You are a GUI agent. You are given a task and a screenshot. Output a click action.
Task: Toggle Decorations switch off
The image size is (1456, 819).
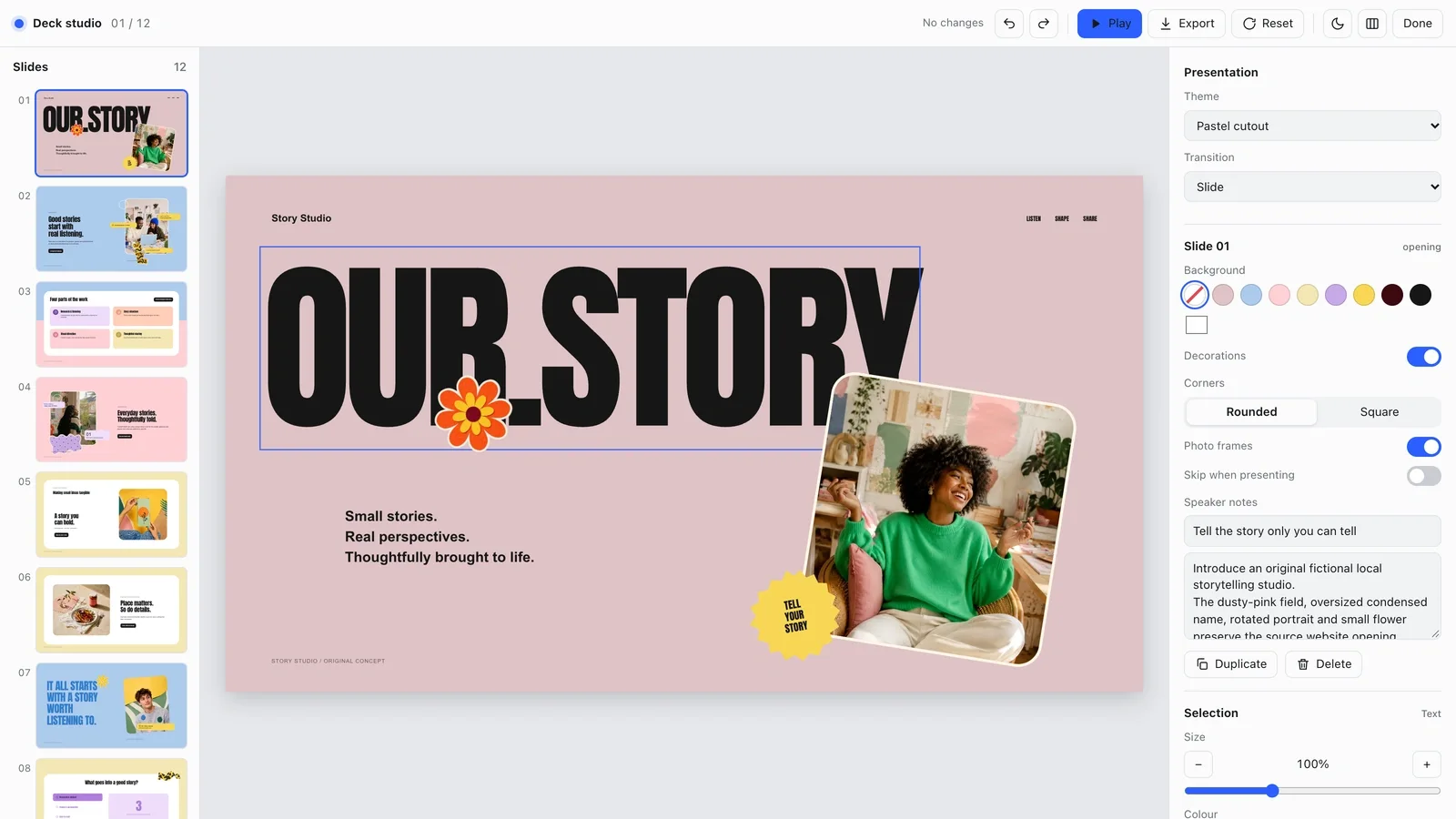[x=1424, y=357]
